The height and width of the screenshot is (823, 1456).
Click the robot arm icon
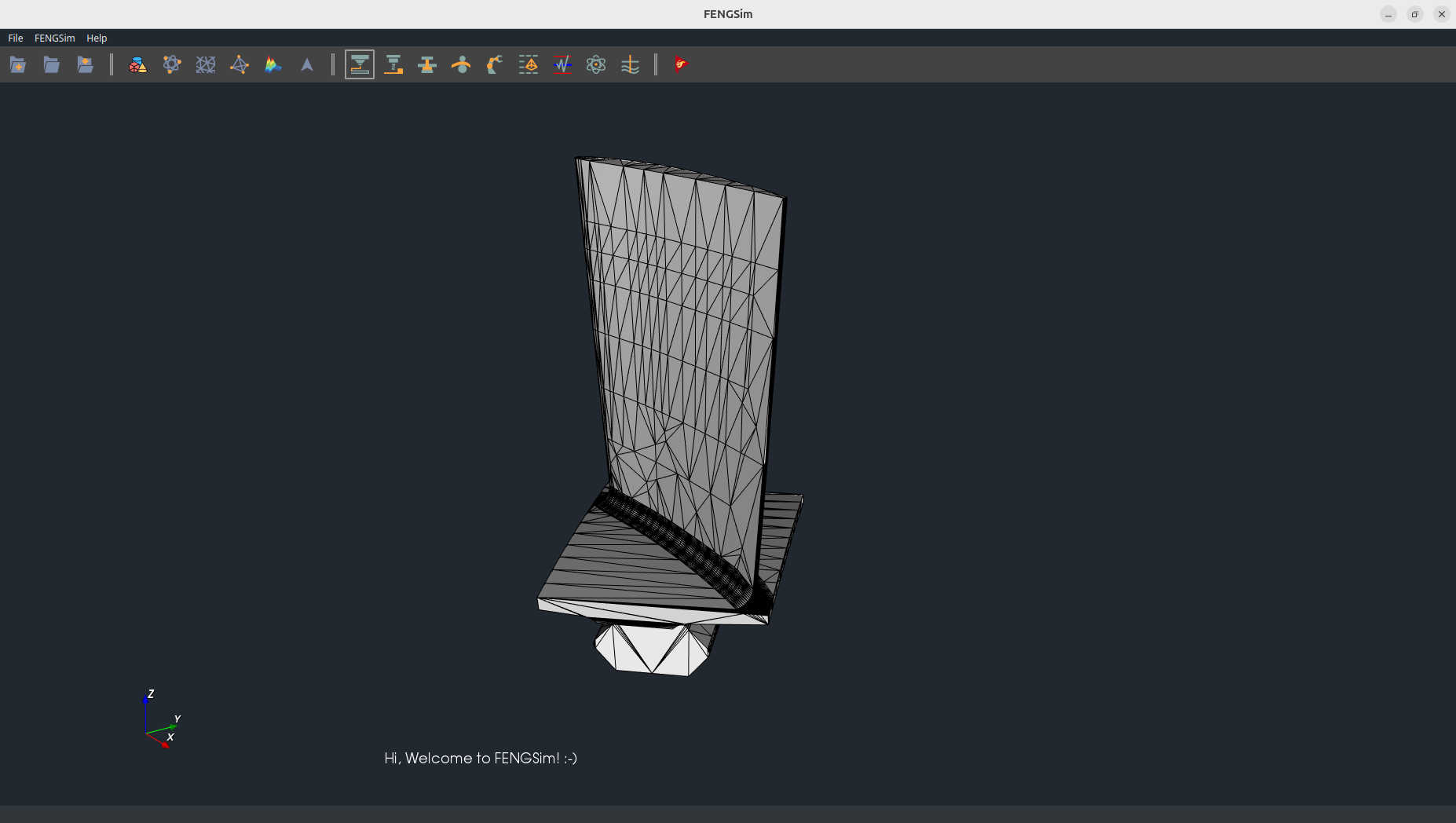coord(495,64)
